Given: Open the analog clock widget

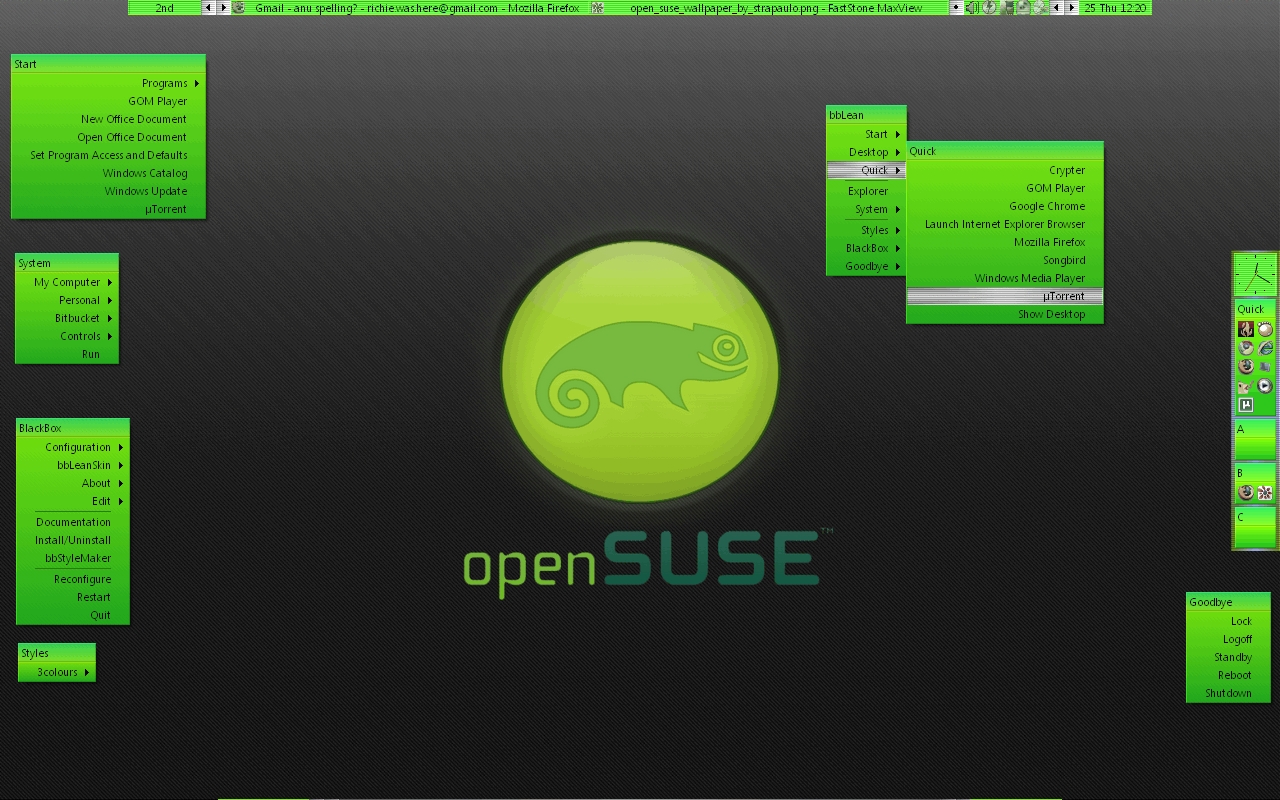Looking at the screenshot, I should (1255, 274).
